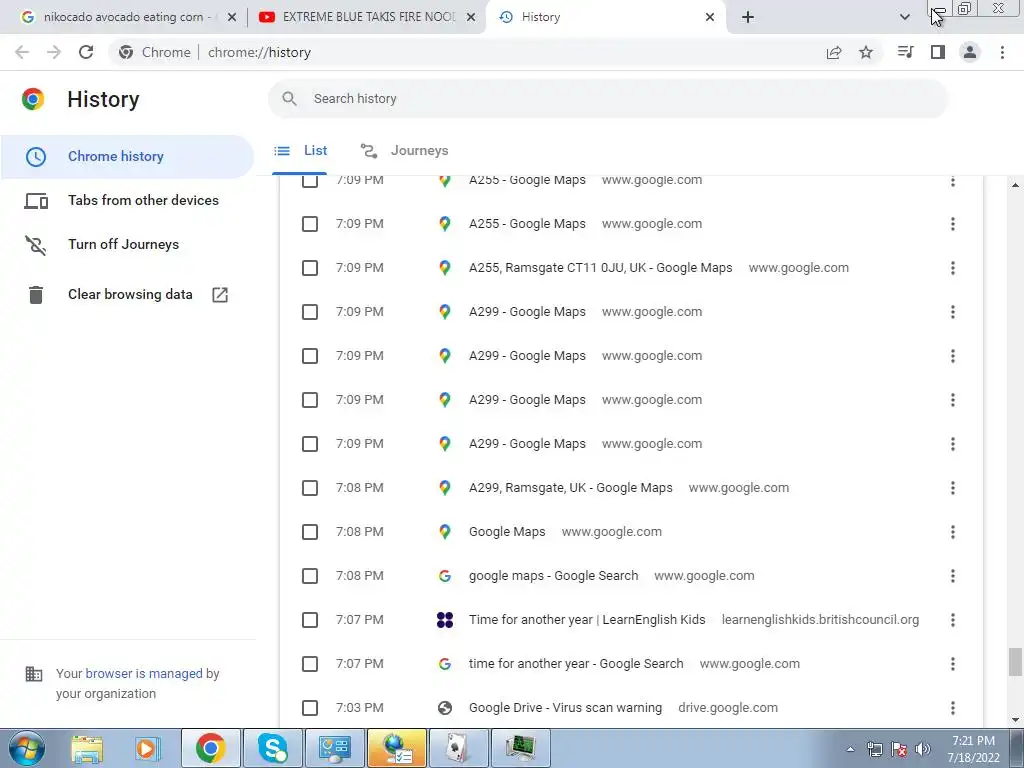
Task: Tick checkbox for time for another year search
Action: point(310,664)
